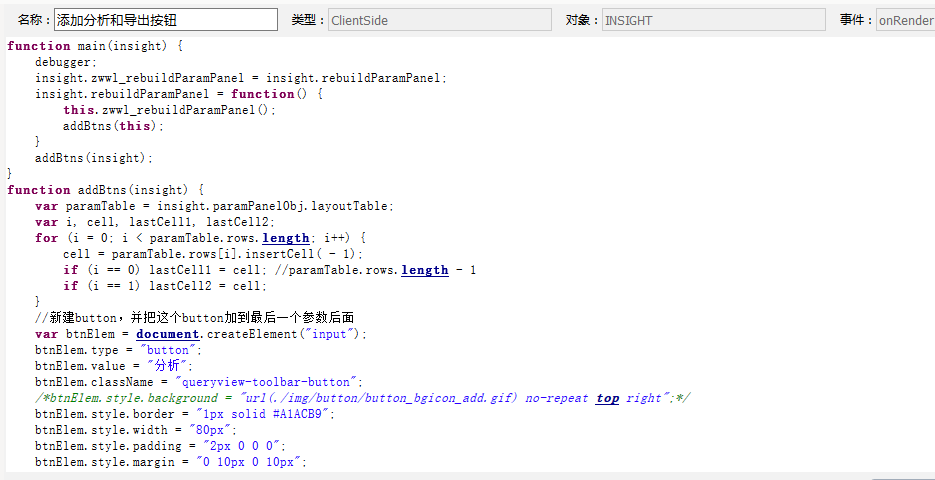
Task: Click the 'function main(insight)' declaration line
Action: click(x=95, y=46)
